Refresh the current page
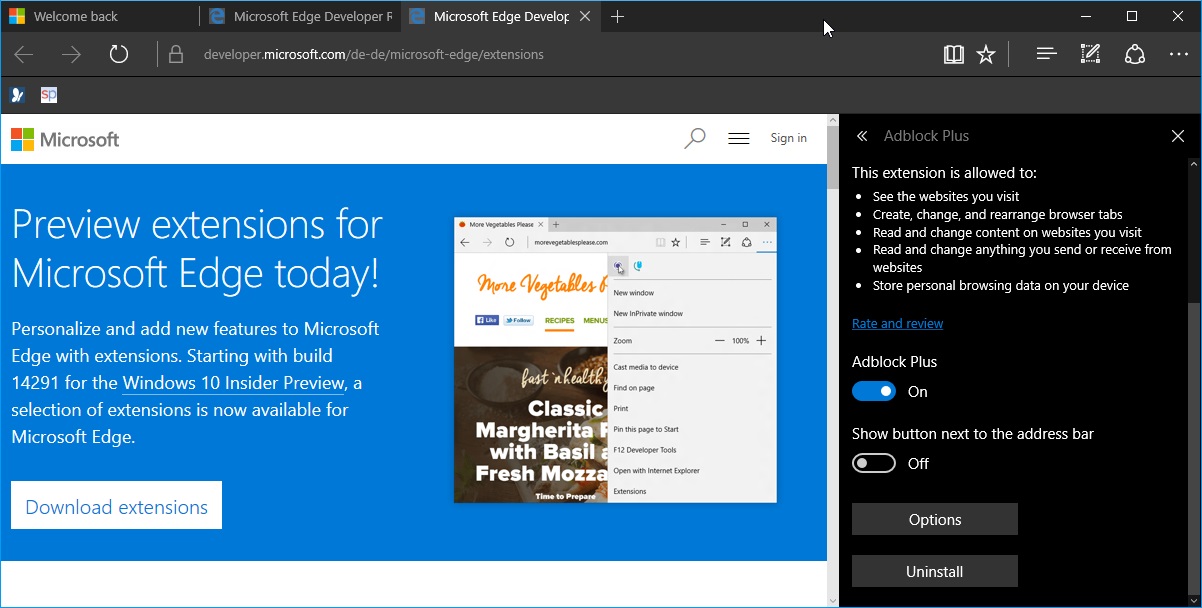 (119, 54)
